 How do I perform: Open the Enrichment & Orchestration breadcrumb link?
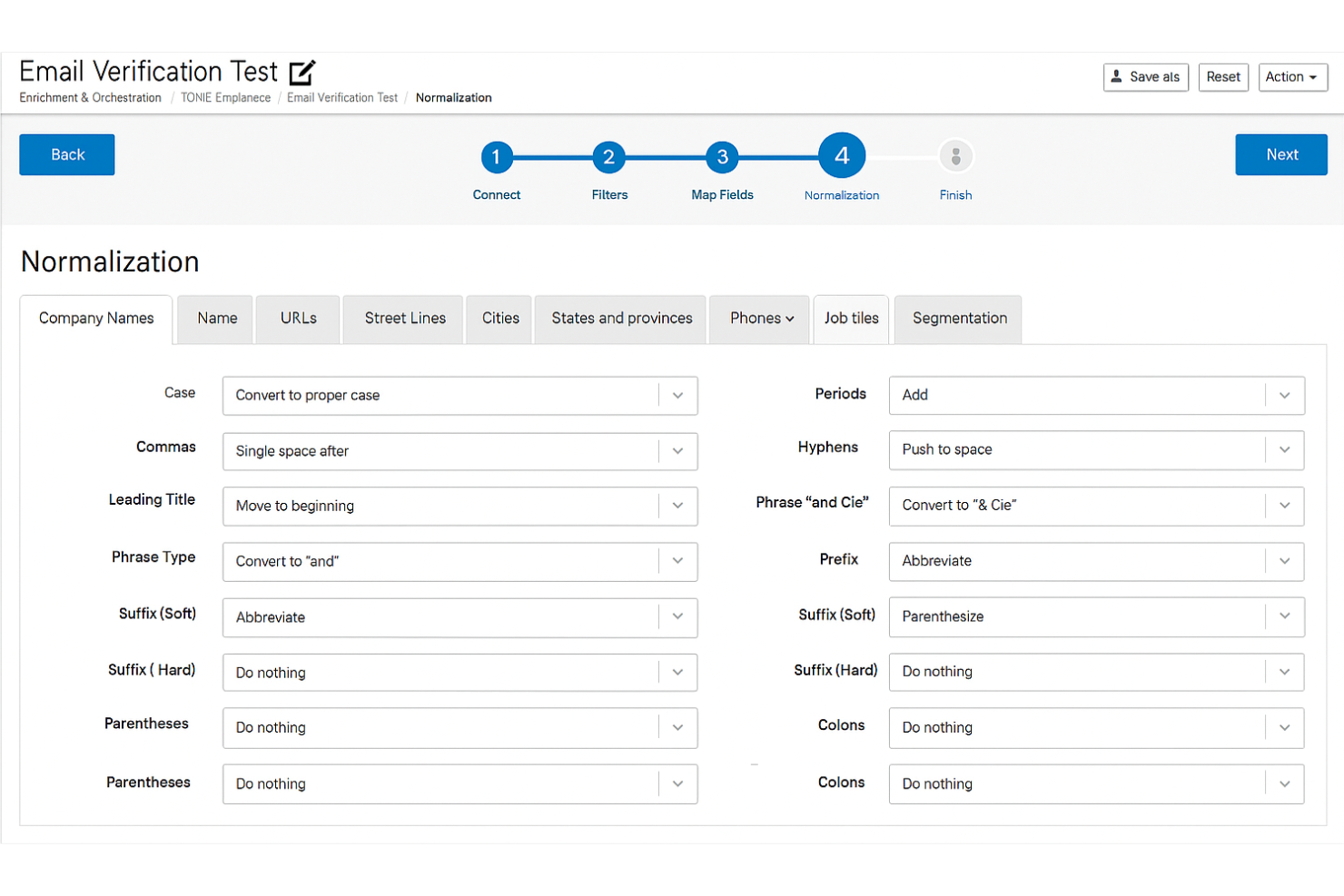coord(89,97)
